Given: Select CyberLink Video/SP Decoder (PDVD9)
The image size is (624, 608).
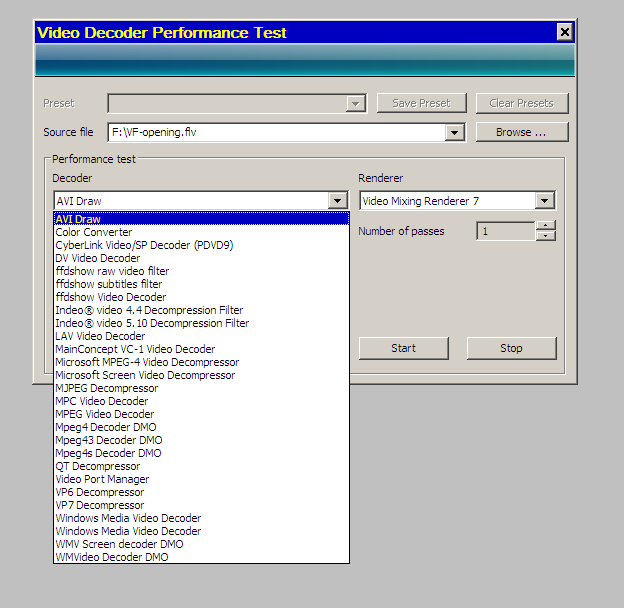Looking at the screenshot, I should (x=201, y=245).
